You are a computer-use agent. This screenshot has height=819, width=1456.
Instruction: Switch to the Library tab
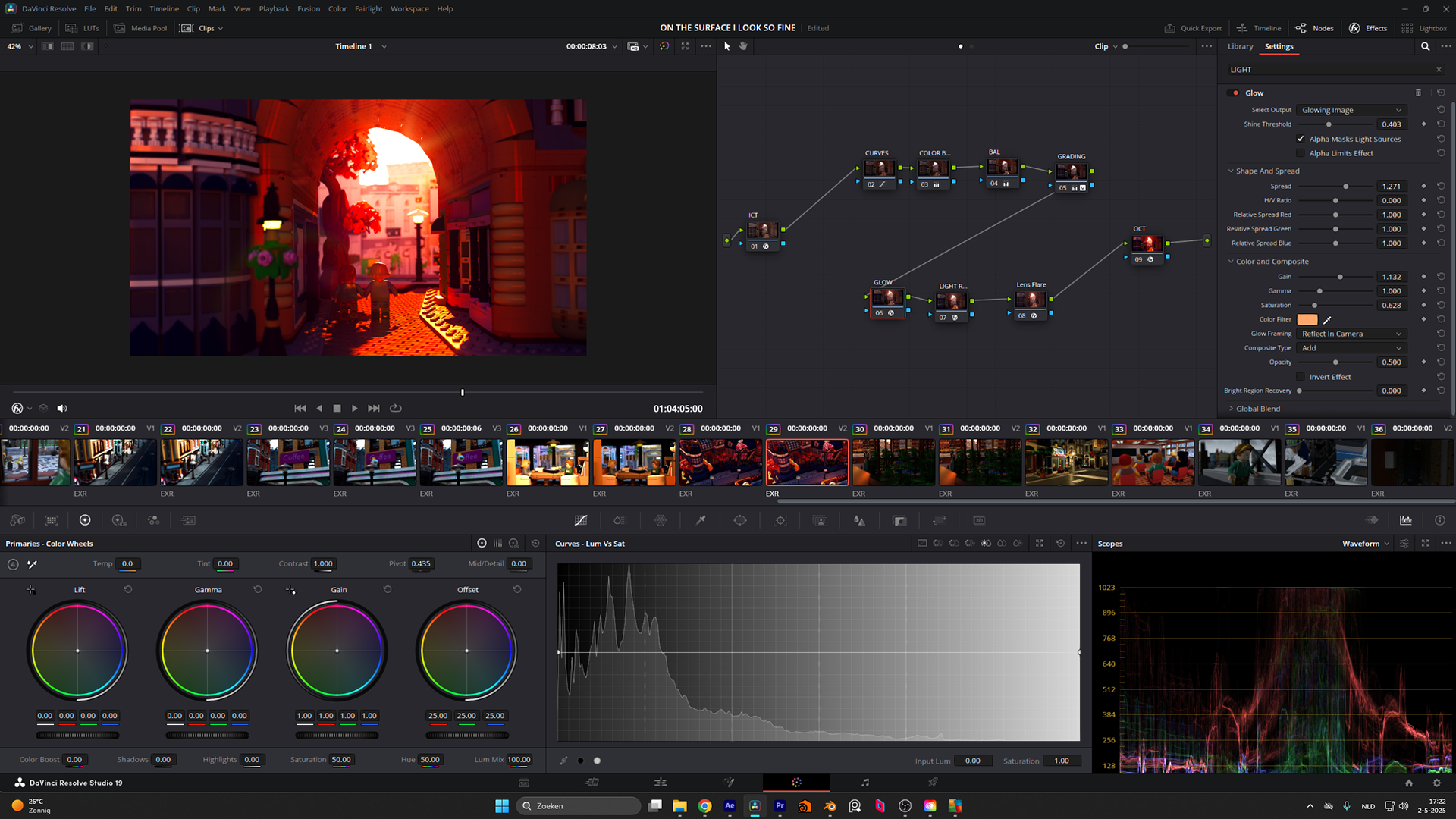1240,46
